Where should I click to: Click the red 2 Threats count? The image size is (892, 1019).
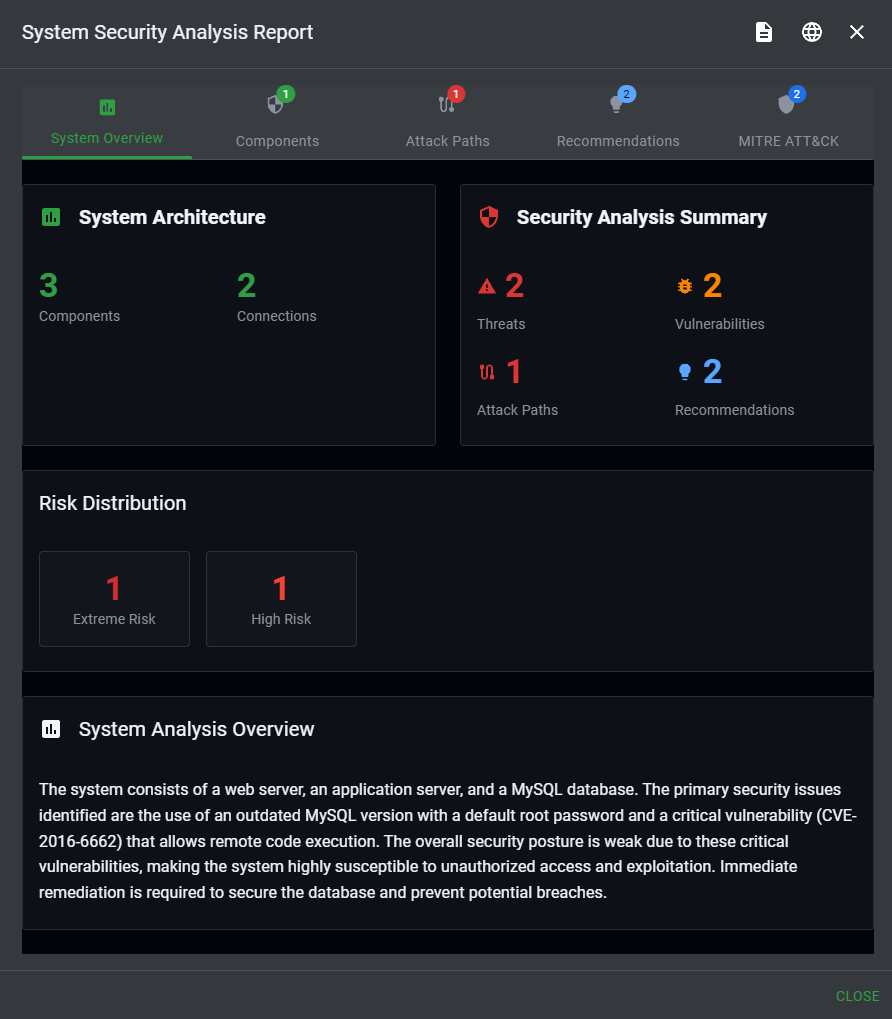click(515, 286)
